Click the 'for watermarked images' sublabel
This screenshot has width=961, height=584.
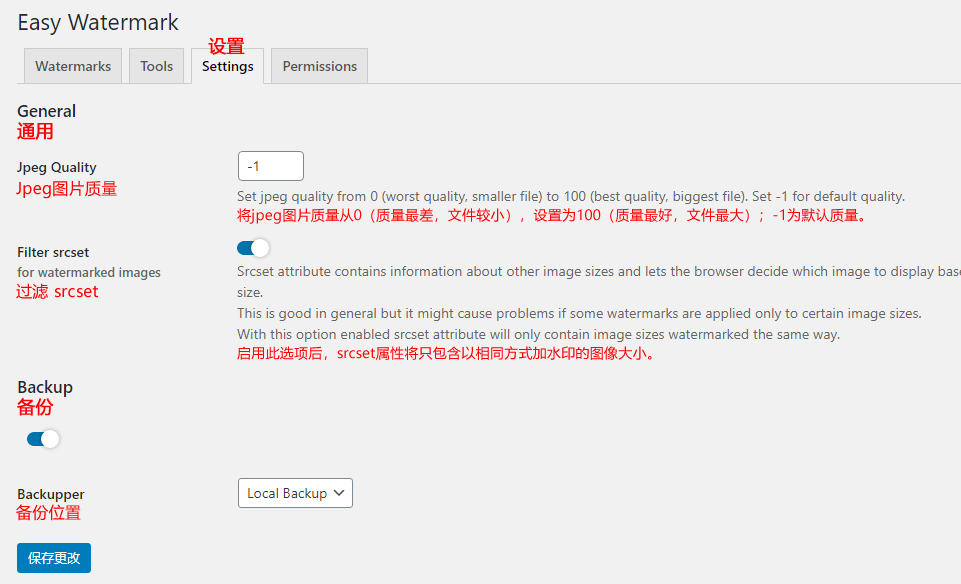pos(89,272)
